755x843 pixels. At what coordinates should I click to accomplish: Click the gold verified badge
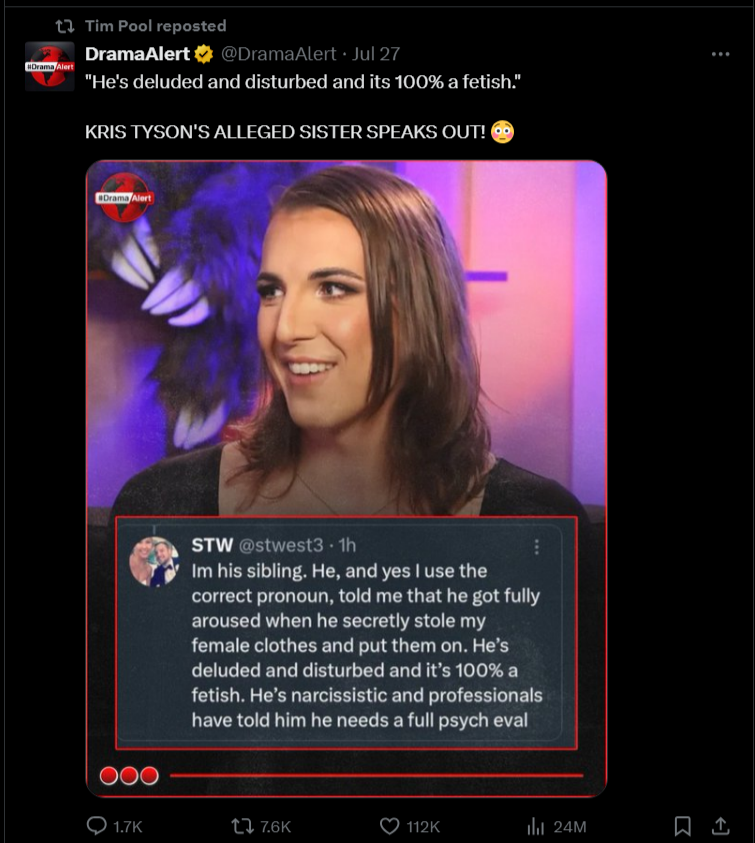pos(204,54)
